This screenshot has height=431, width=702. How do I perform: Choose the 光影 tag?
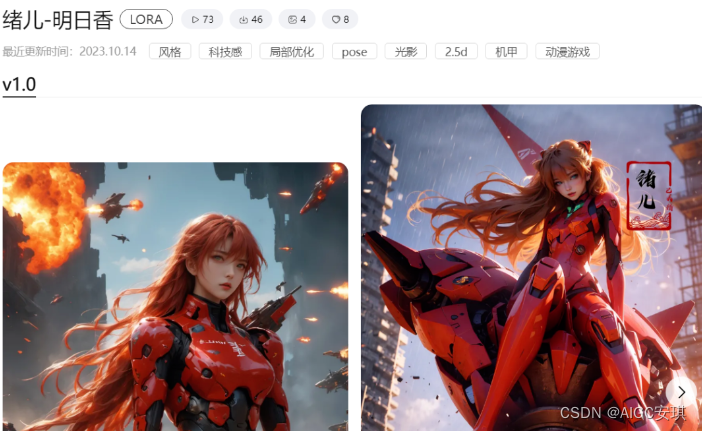tap(405, 51)
